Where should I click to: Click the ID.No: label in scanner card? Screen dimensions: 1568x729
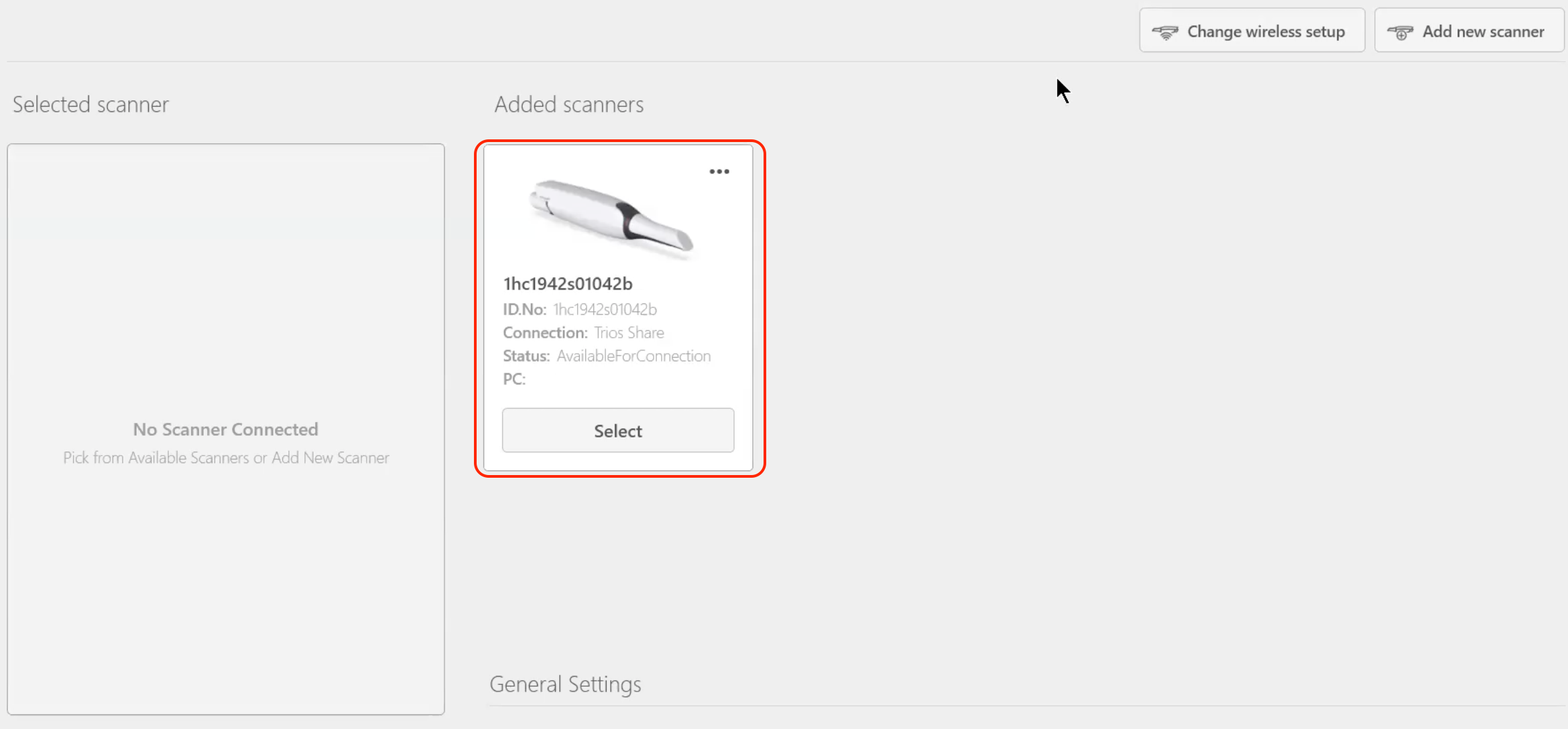pyautogui.click(x=525, y=310)
